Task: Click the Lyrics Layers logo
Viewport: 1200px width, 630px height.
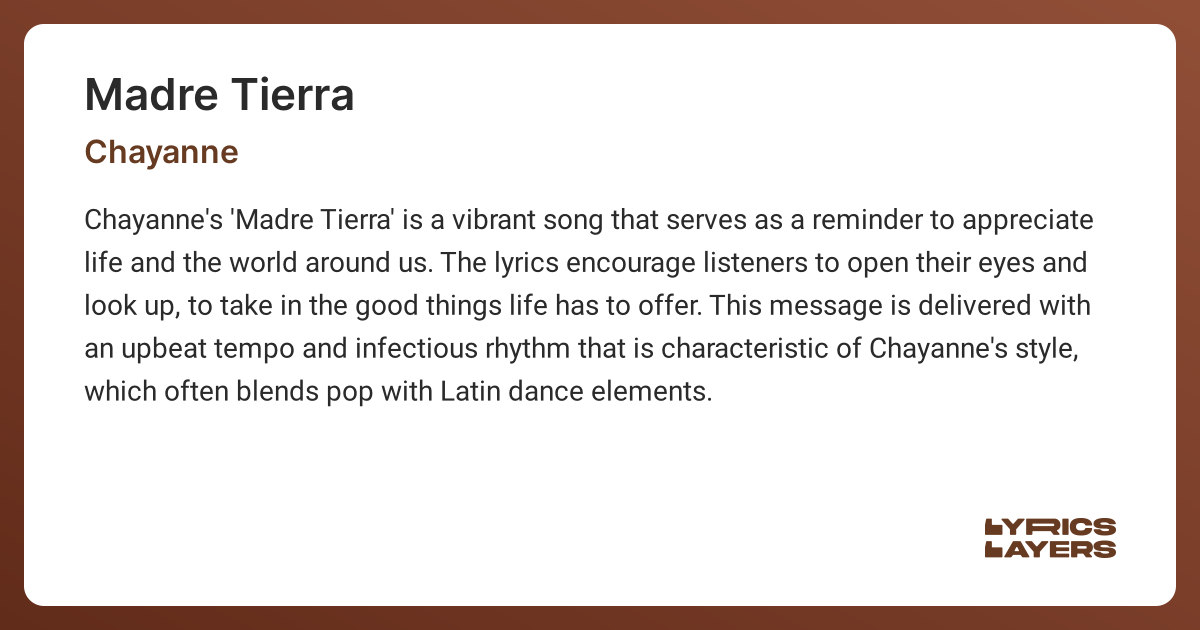Action: (1050, 538)
